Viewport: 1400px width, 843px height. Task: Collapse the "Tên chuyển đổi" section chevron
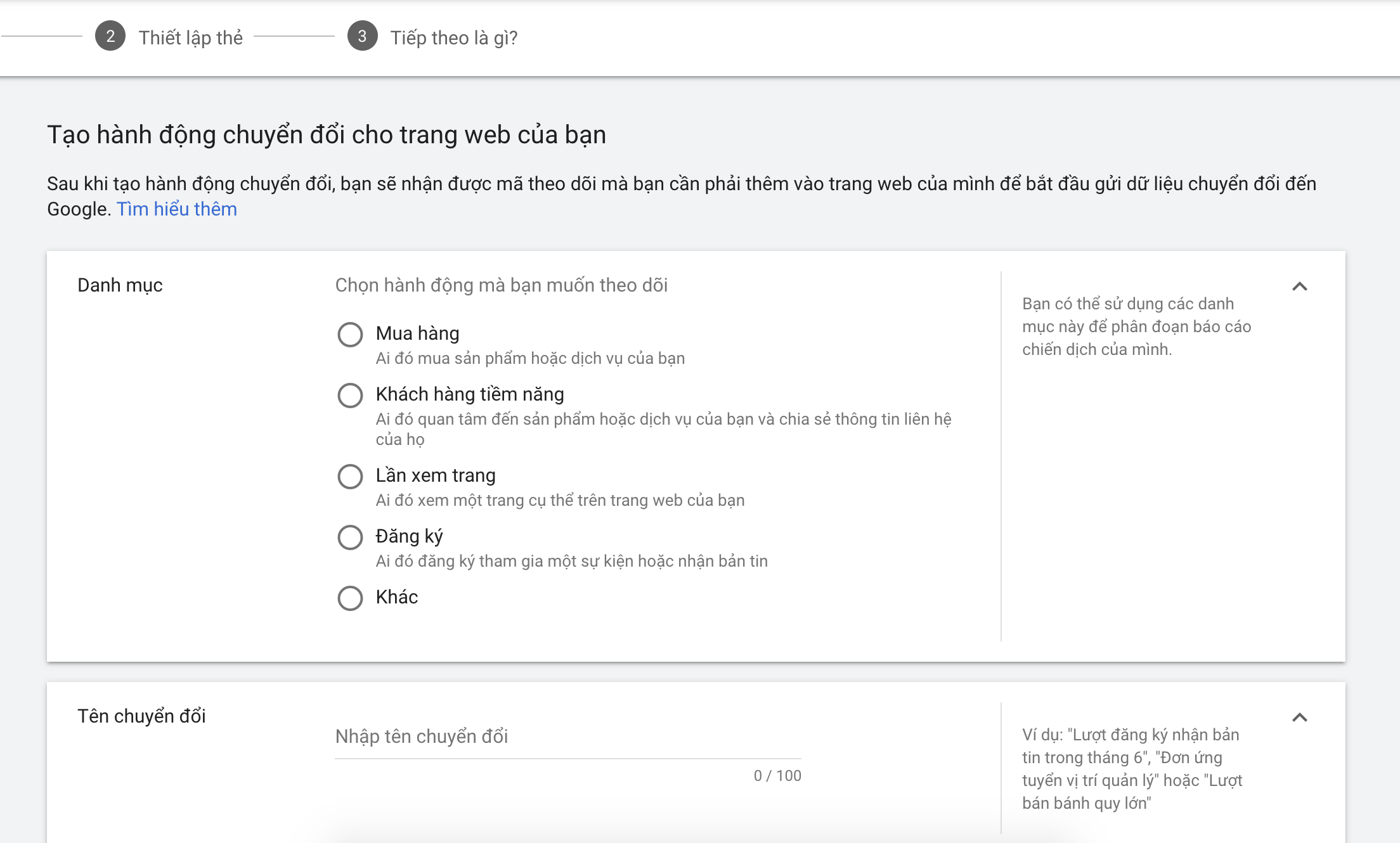tap(1299, 718)
